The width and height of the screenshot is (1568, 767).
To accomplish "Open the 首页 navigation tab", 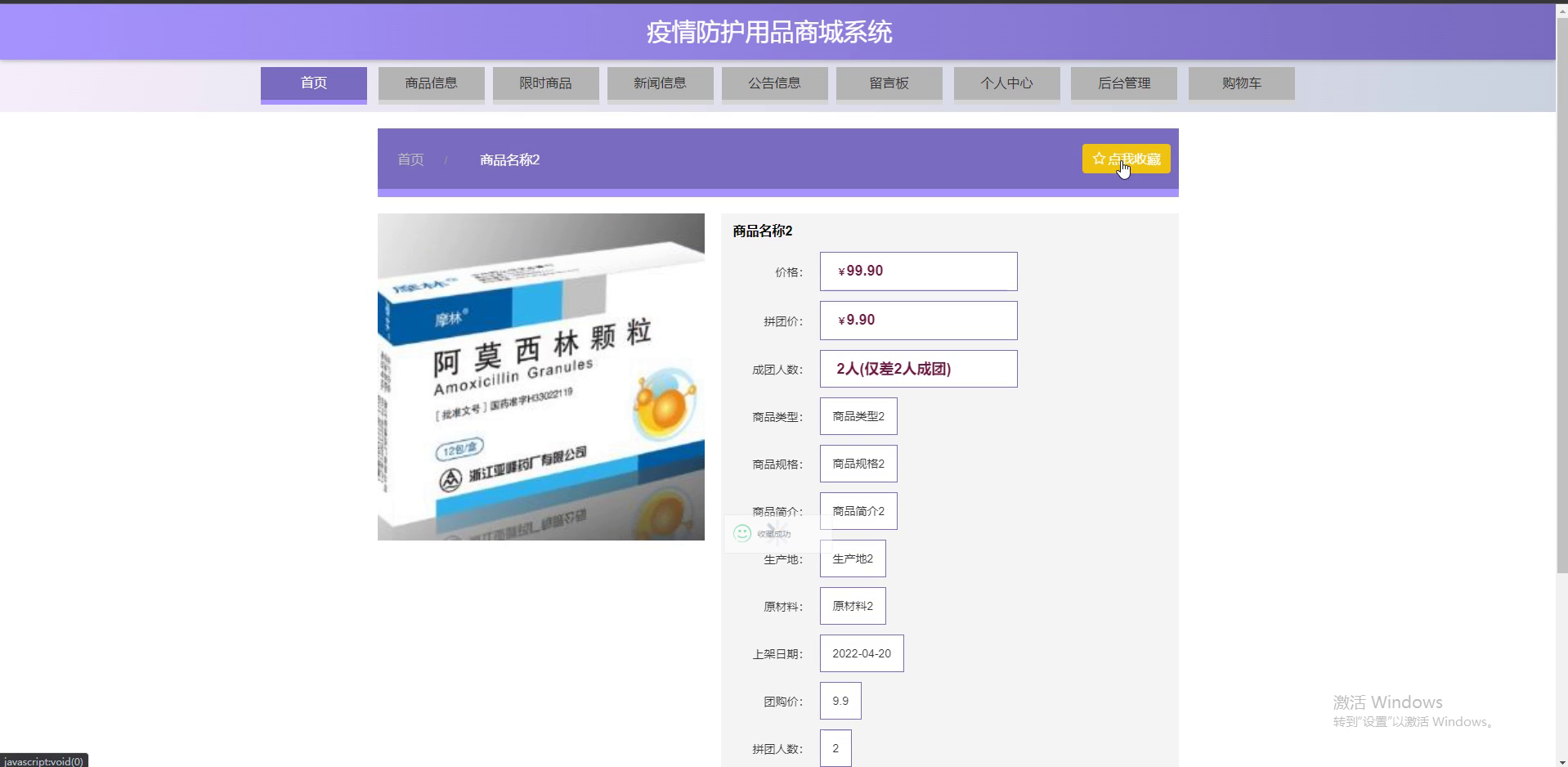I will [314, 83].
